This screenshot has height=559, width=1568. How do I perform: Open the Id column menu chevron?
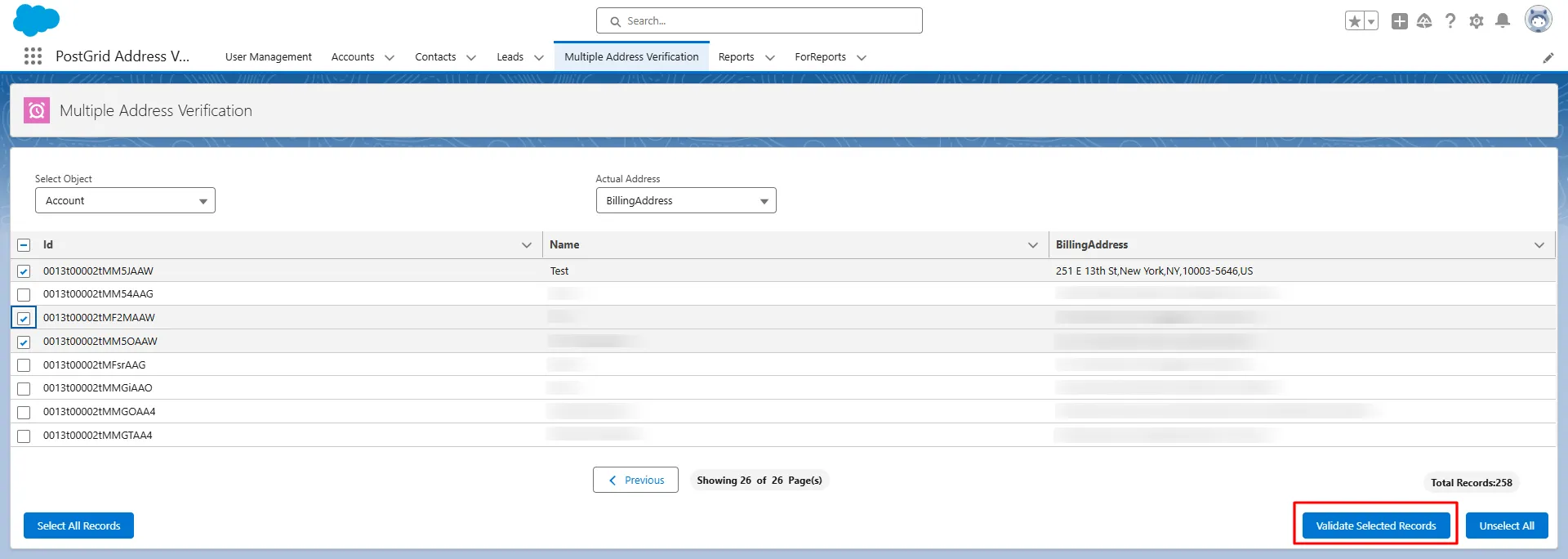(527, 245)
